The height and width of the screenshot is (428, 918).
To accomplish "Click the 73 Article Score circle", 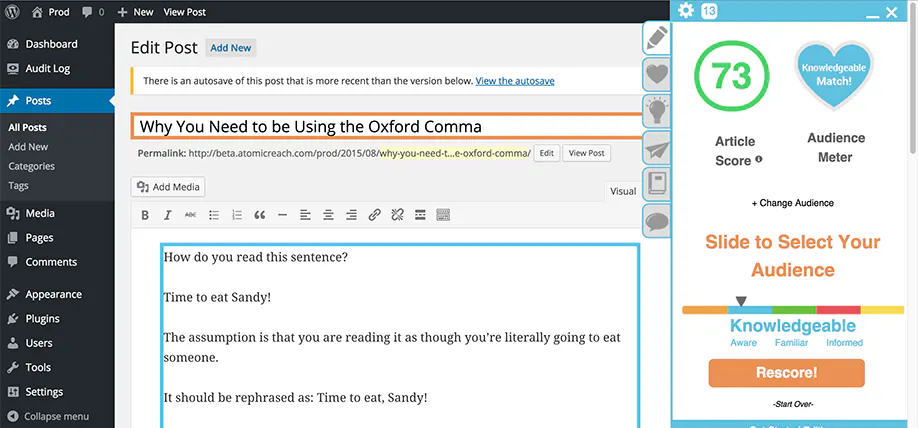I will (731, 76).
